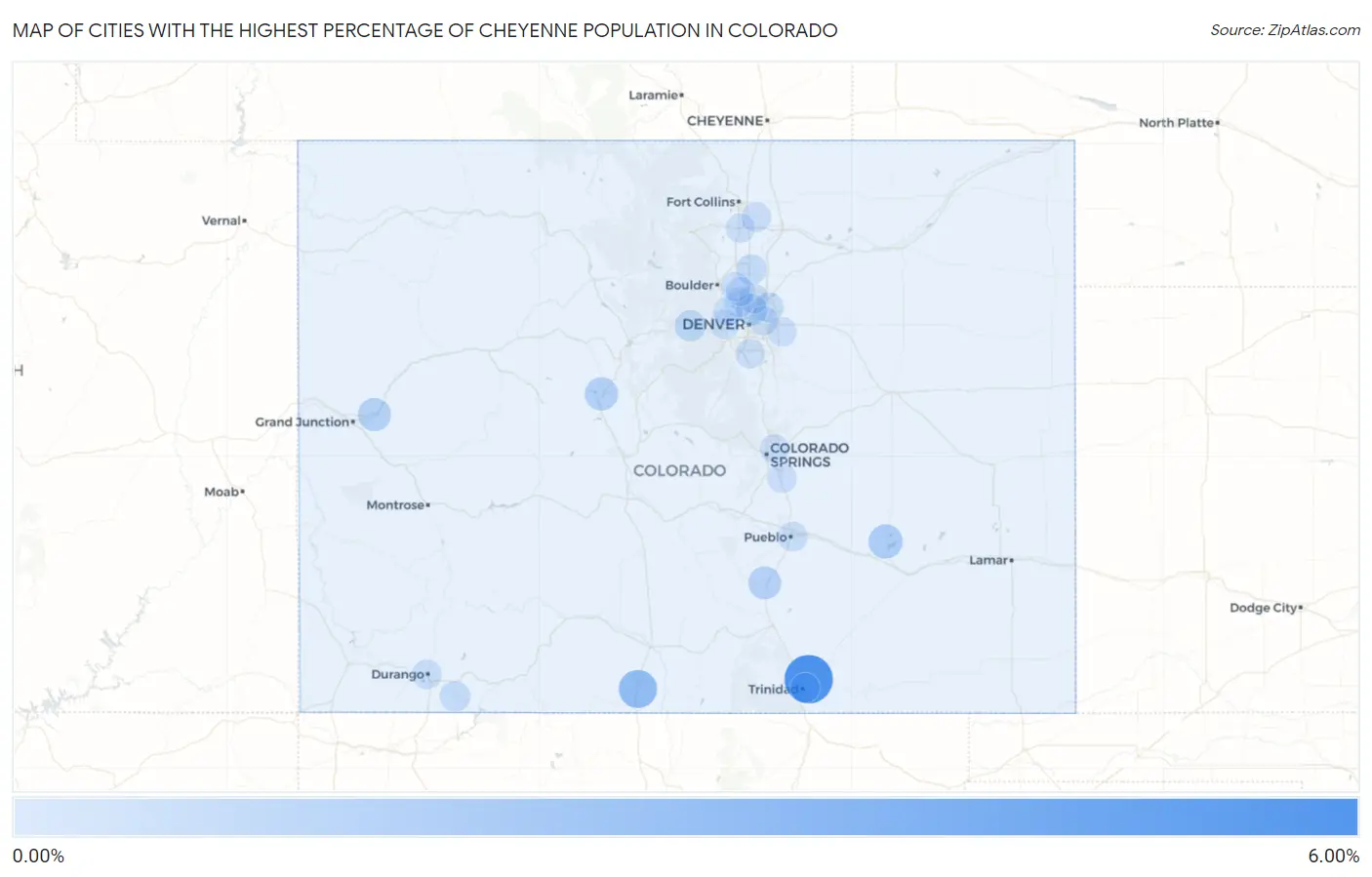Screen dimensions: 1372x877
Task: Click the CHEYENNE city label
Action: pos(725,121)
